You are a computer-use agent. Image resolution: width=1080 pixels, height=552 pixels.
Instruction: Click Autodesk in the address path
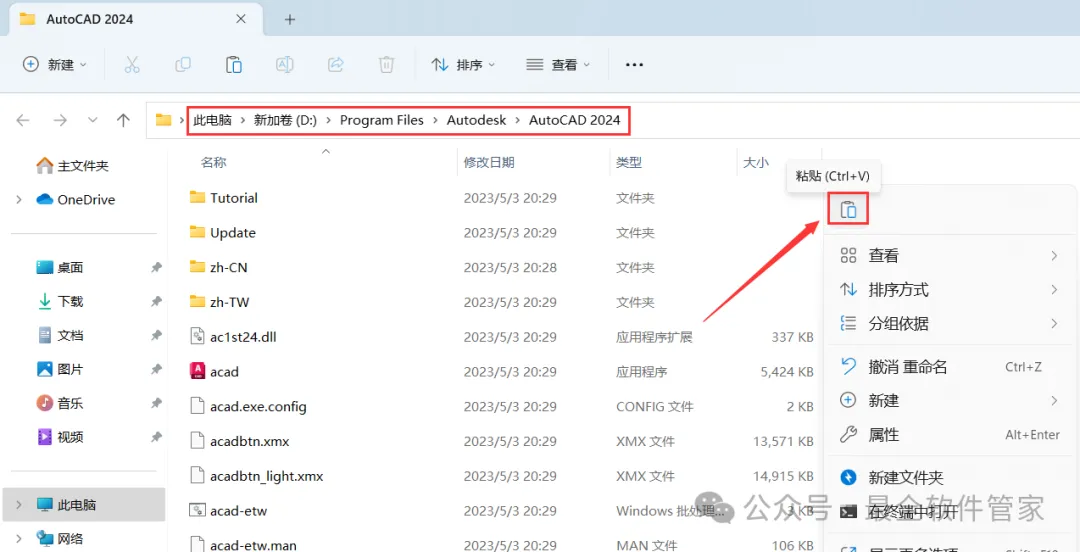pos(477,121)
